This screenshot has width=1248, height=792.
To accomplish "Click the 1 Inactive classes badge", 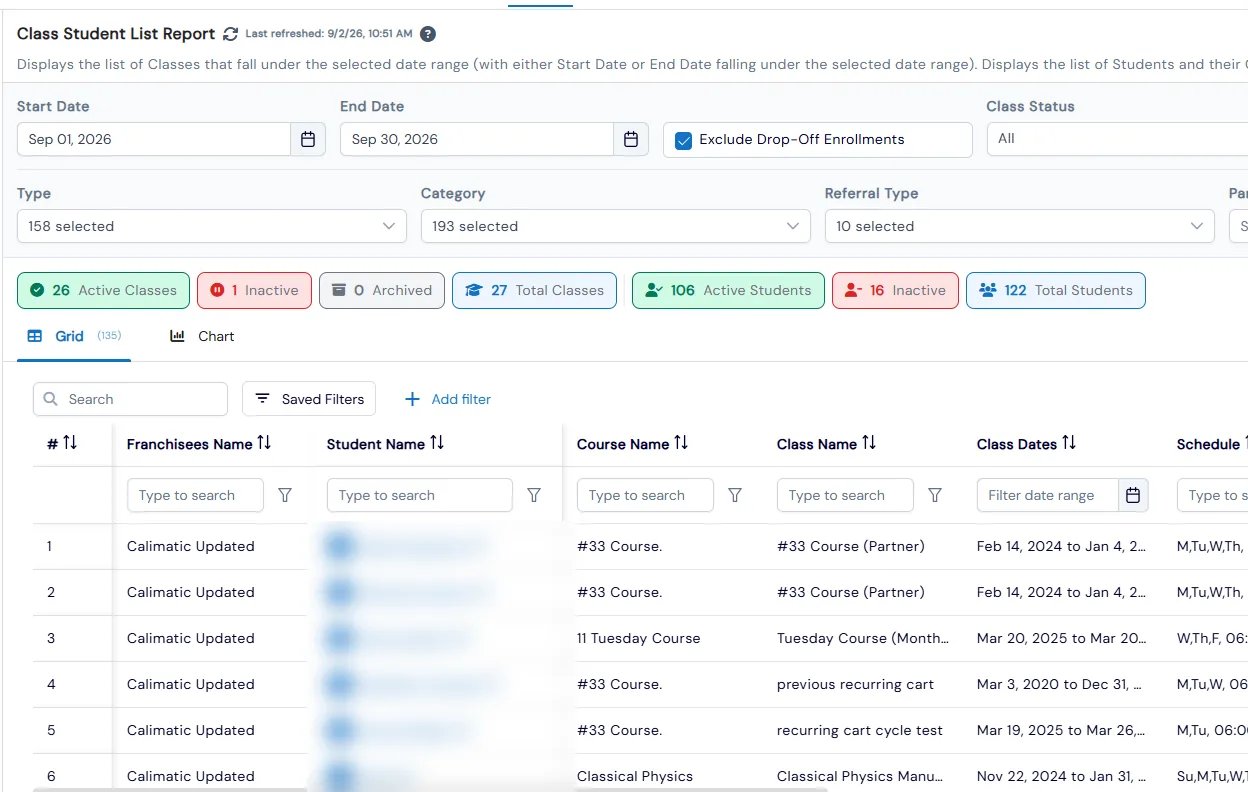I will click(254, 290).
